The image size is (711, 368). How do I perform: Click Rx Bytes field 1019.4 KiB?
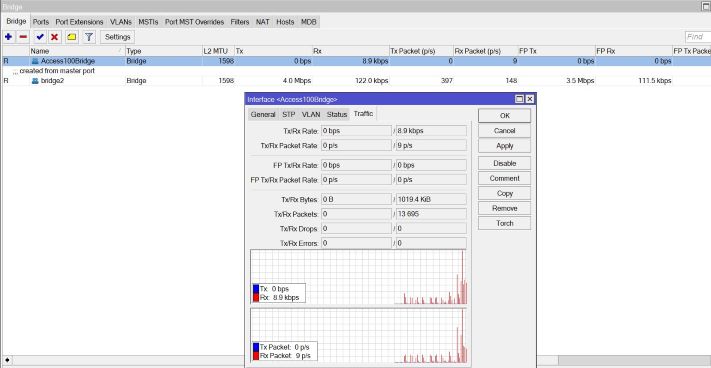point(431,199)
